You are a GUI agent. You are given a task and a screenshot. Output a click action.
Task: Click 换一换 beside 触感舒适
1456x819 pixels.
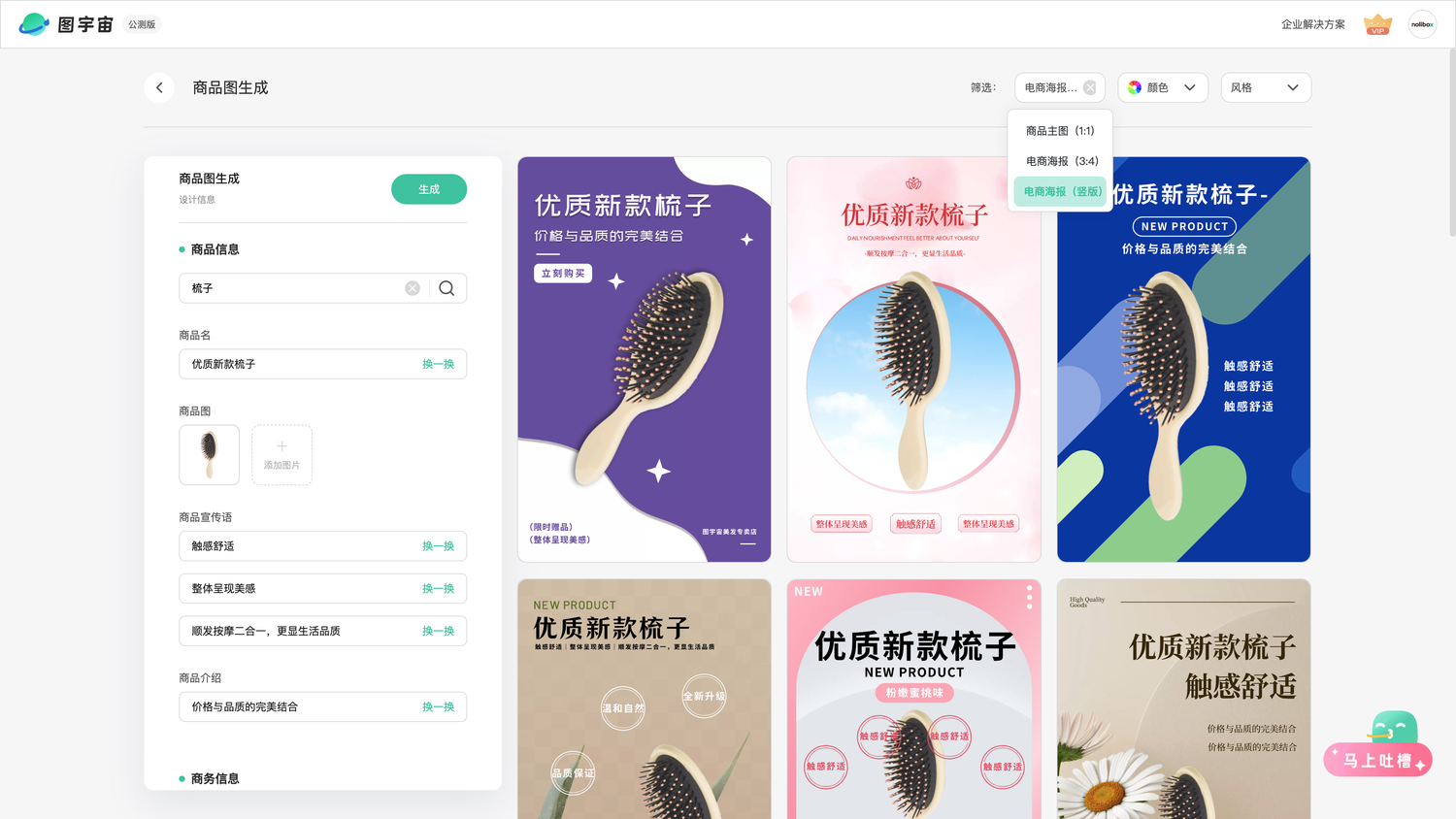click(438, 546)
